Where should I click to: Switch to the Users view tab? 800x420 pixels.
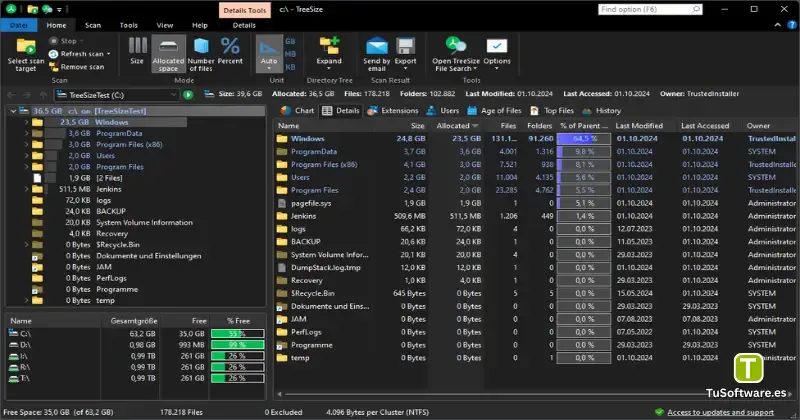tap(443, 111)
